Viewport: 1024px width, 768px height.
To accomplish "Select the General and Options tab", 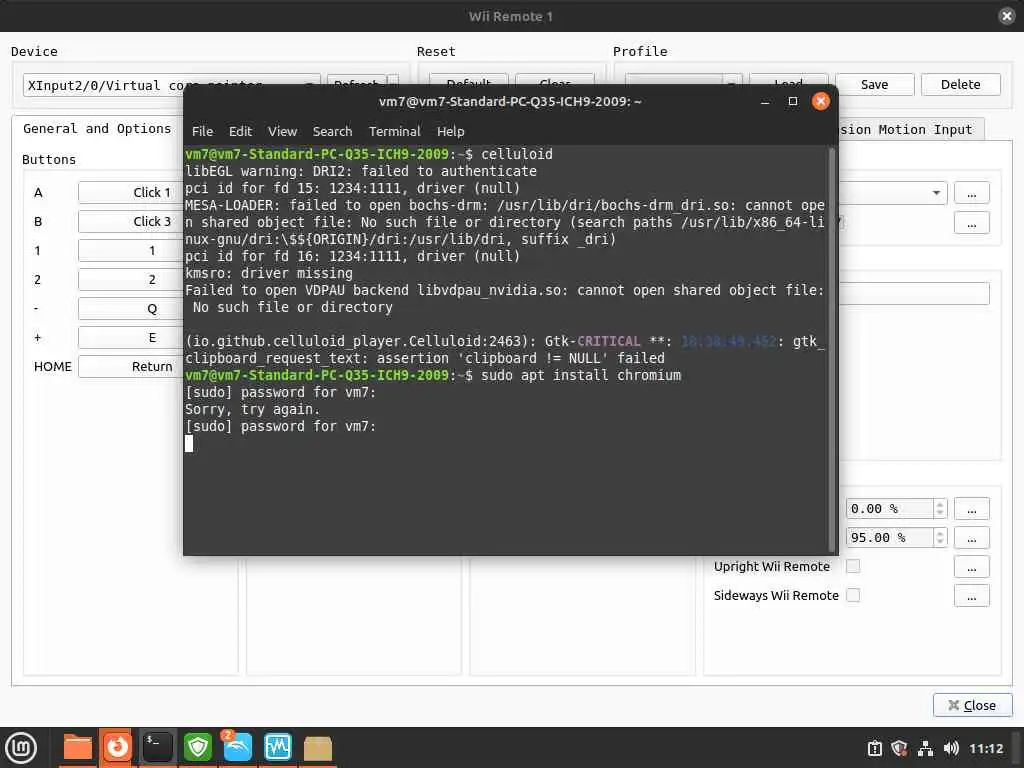I will pos(97,129).
